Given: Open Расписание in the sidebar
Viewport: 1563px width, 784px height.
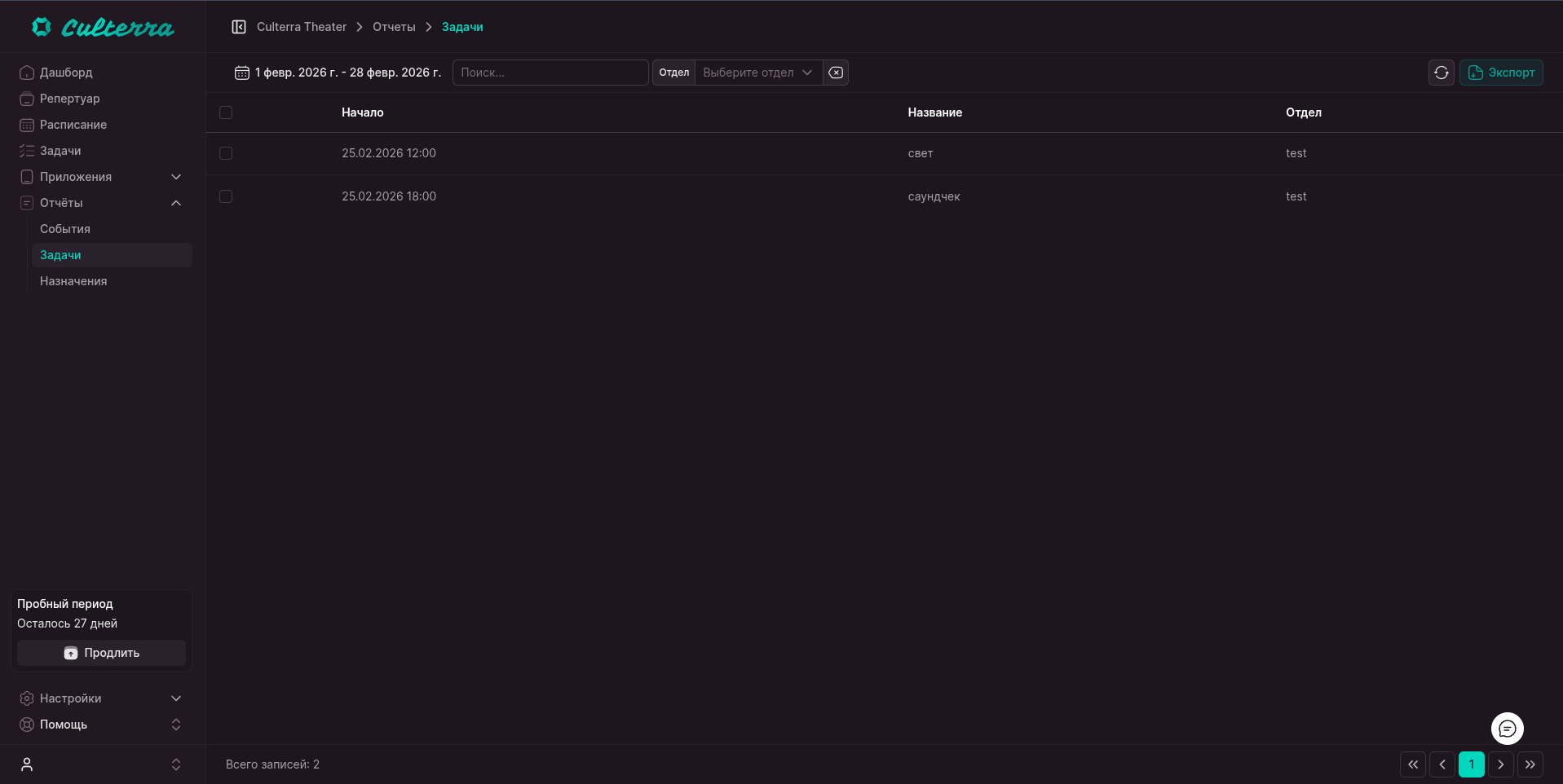Looking at the screenshot, I should click(x=73, y=125).
